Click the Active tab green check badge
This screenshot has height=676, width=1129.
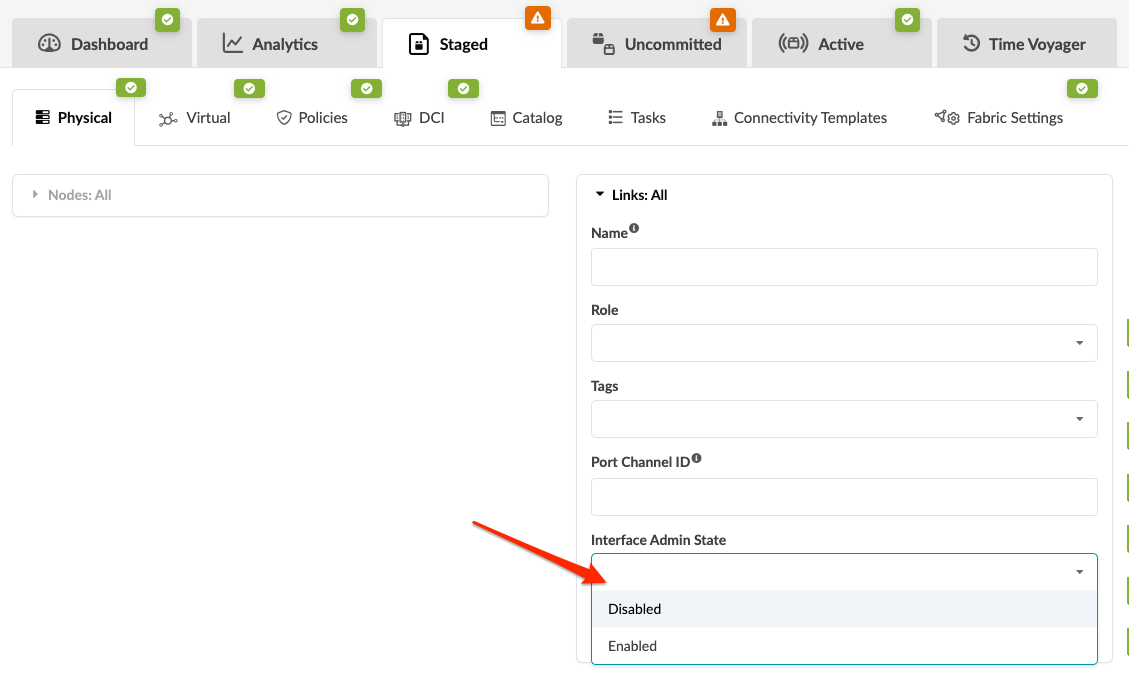click(x=907, y=19)
